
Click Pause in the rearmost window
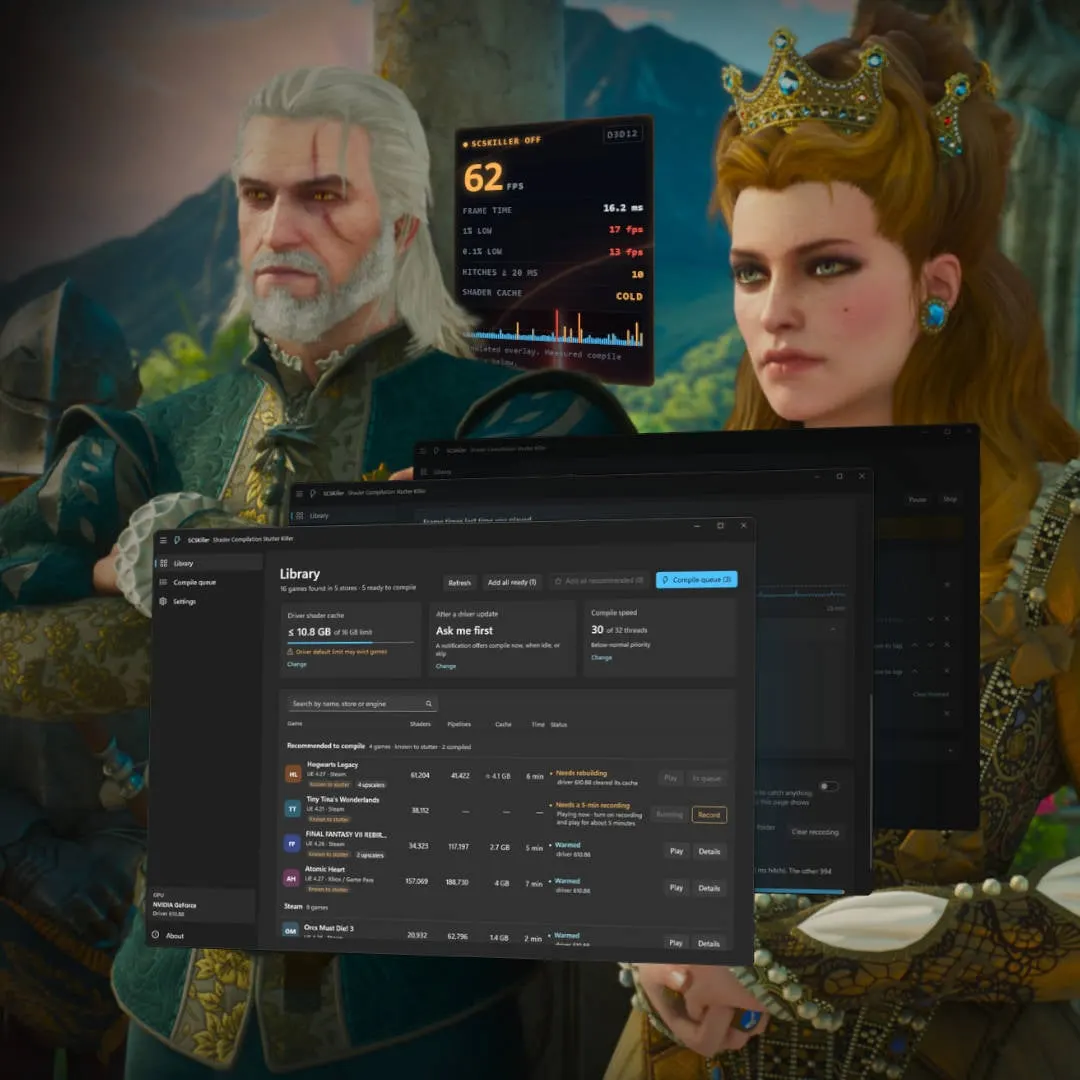917,499
